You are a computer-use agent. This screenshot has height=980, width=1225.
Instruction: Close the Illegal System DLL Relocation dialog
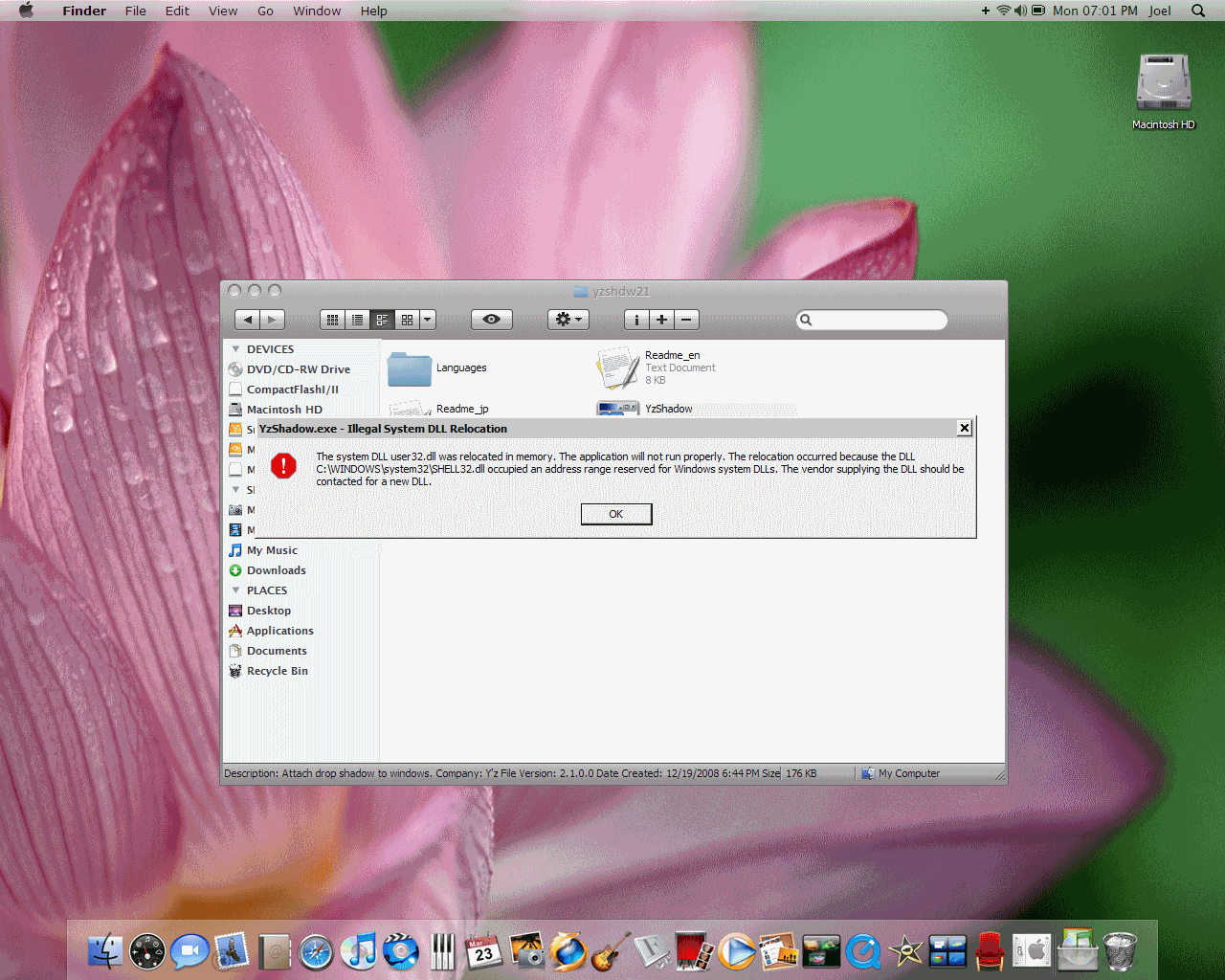(965, 428)
